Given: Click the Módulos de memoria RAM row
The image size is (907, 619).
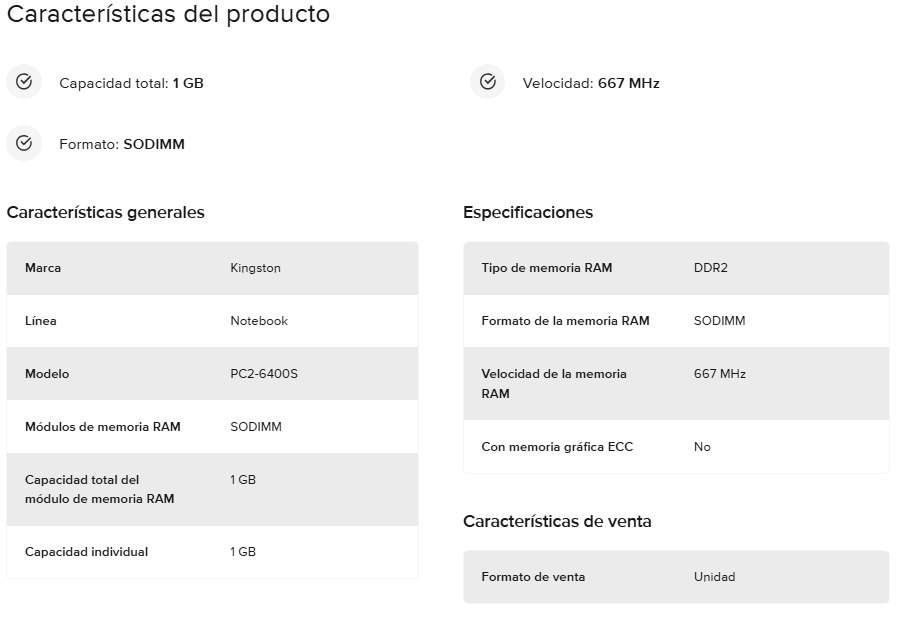Looking at the screenshot, I should (x=212, y=427).
